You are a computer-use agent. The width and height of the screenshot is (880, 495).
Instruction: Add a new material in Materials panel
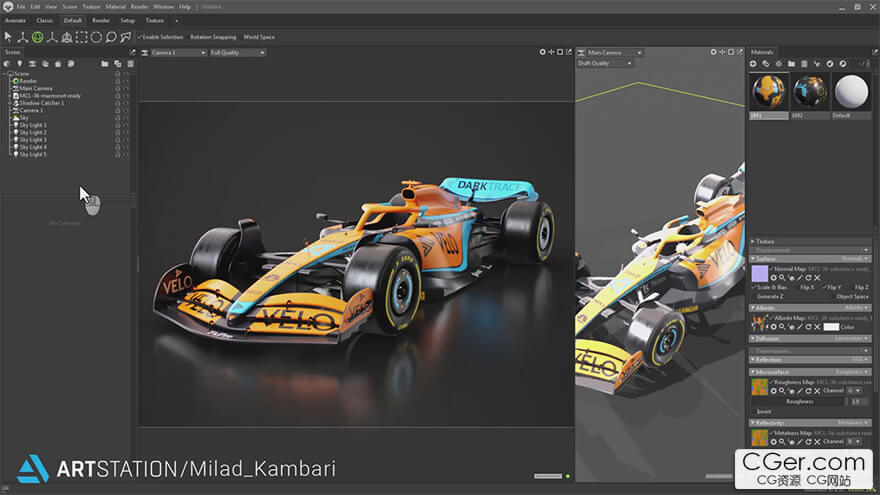tap(753, 64)
